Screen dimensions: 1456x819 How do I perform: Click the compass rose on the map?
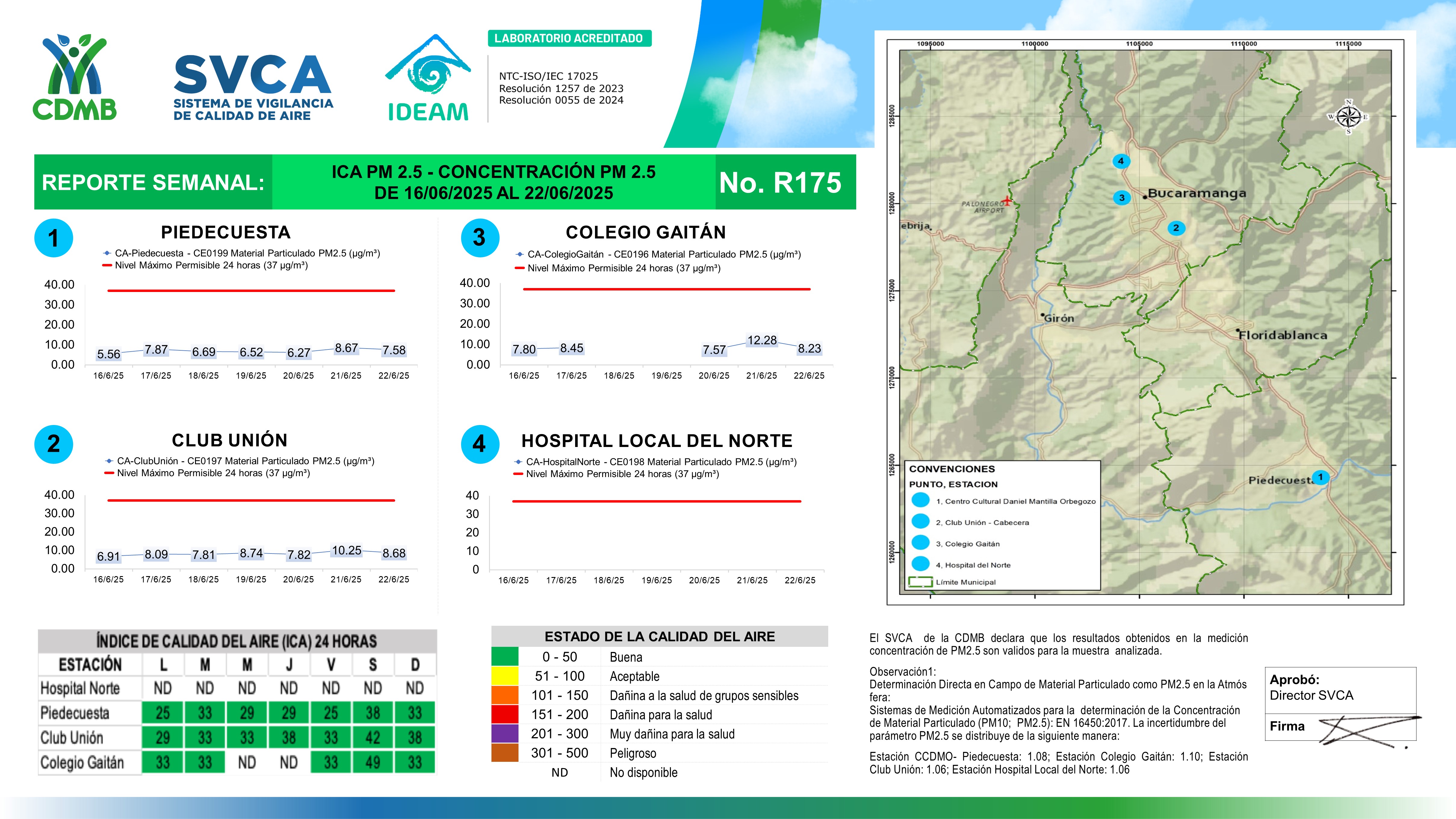1348,118
